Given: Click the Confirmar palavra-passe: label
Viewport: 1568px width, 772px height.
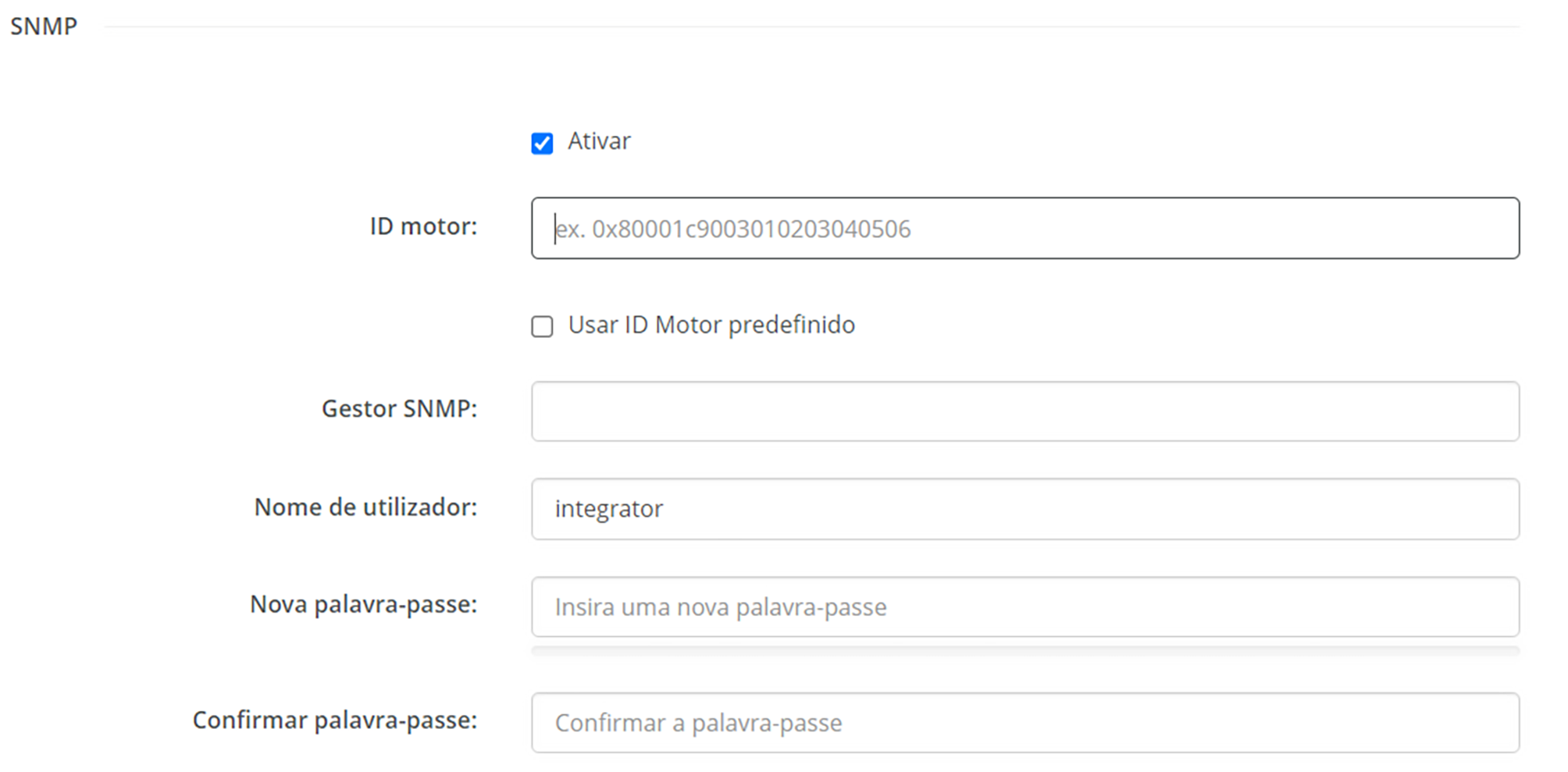Looking at the screenshot, I should (x=335, y=720).
